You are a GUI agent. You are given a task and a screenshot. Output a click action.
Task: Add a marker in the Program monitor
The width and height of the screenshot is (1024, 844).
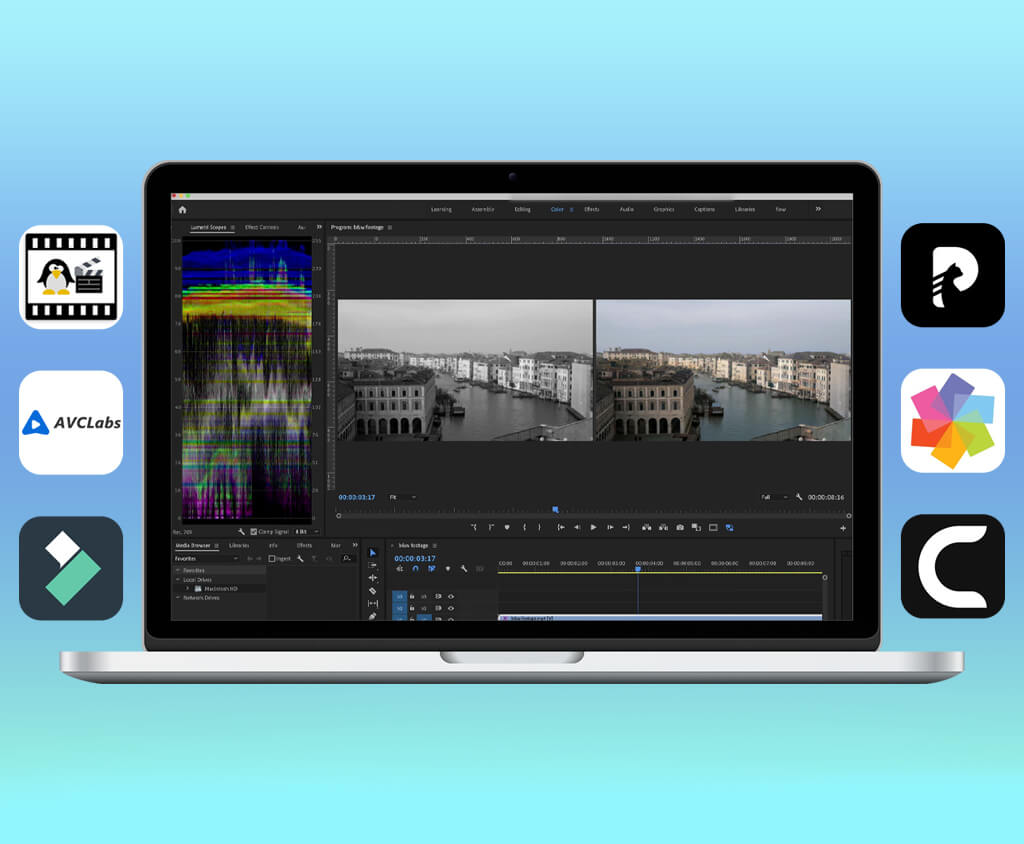pos(507,527)
